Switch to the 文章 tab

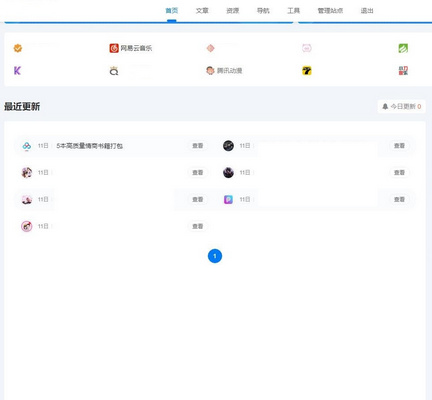[x=202, y=11]
